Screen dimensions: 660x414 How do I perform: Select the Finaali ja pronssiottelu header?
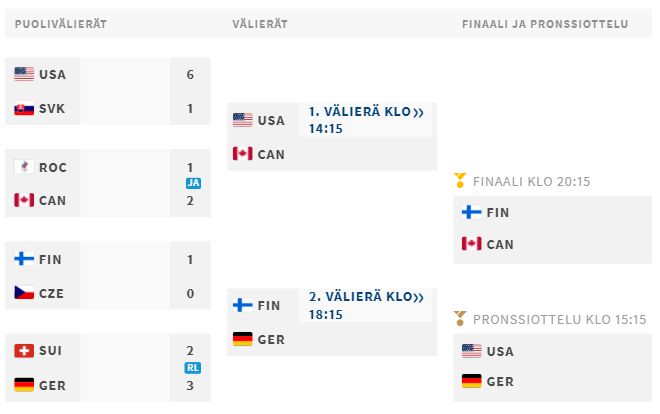545,24
